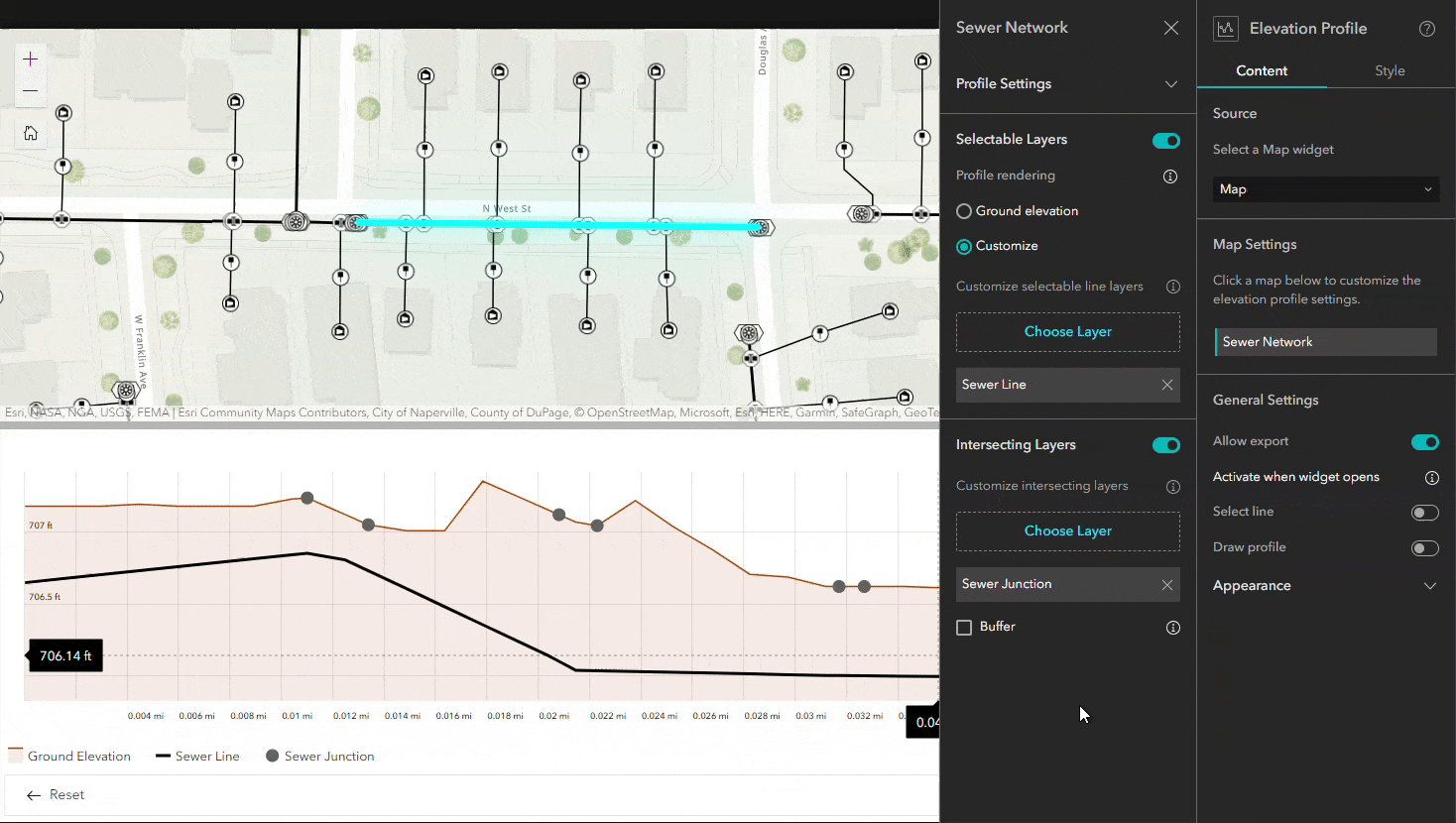Click the Profile rendering info icon
Image resolution: width=1456 pixels, height=823 pixels.
point(1169,176)
